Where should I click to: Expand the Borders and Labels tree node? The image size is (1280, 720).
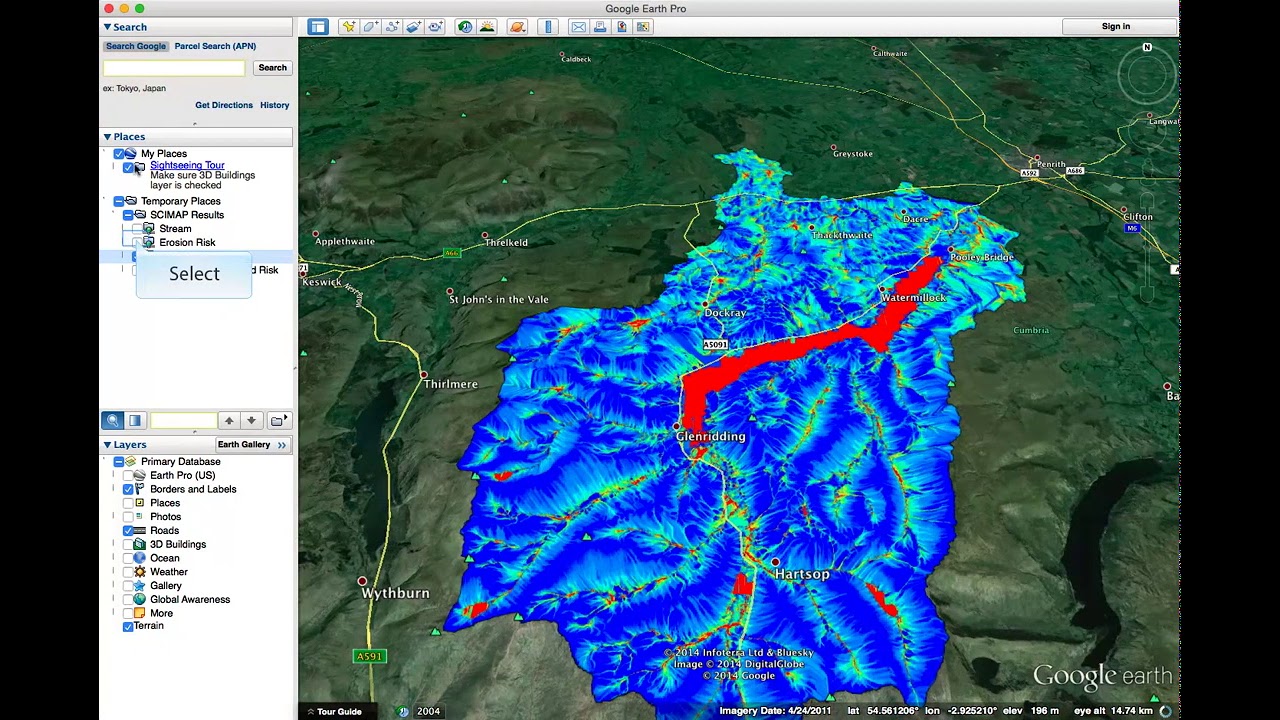[113, 490]
